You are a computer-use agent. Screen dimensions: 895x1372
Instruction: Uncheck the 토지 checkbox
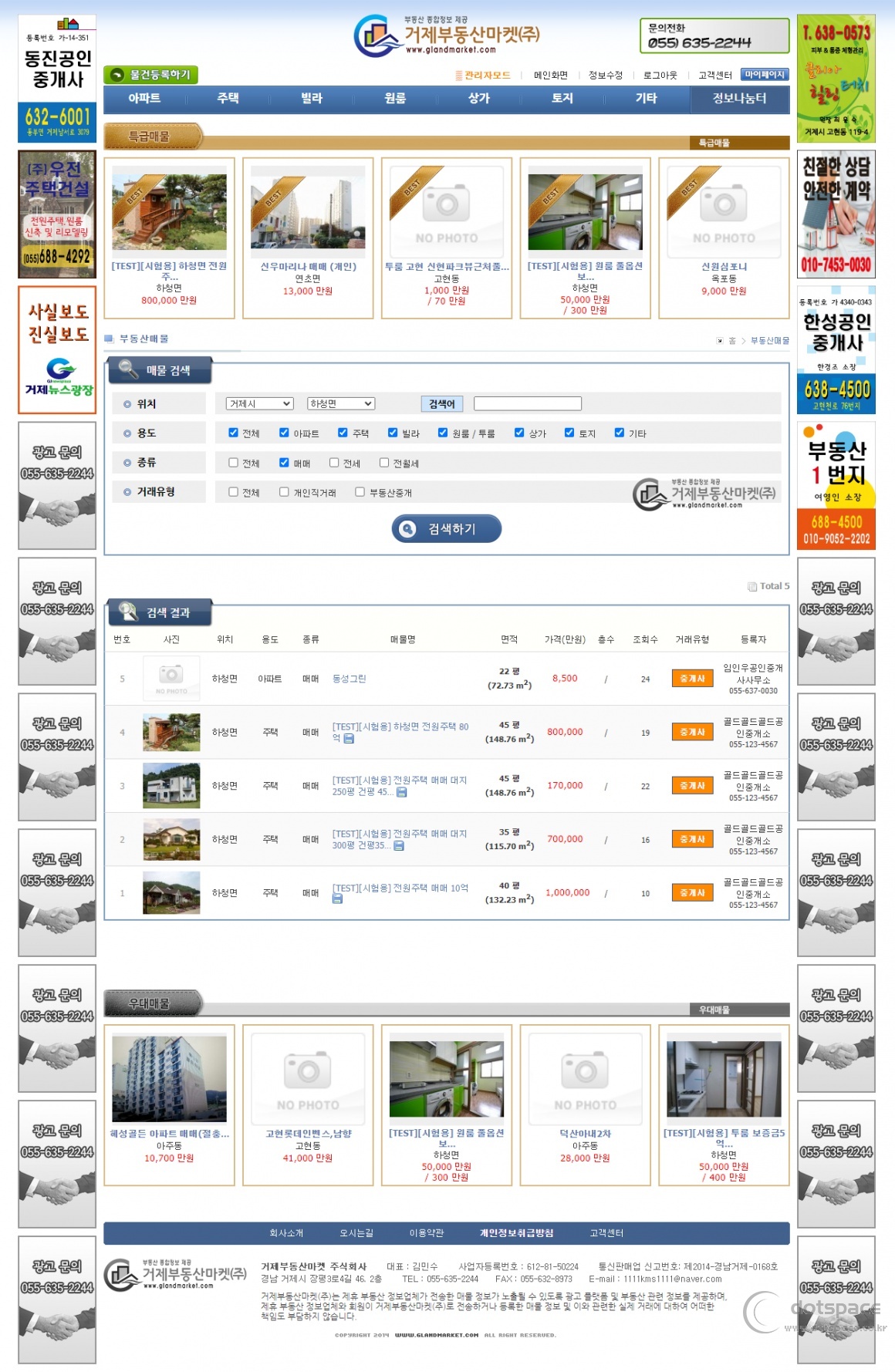pyautogui.click(x=569, y=433)
